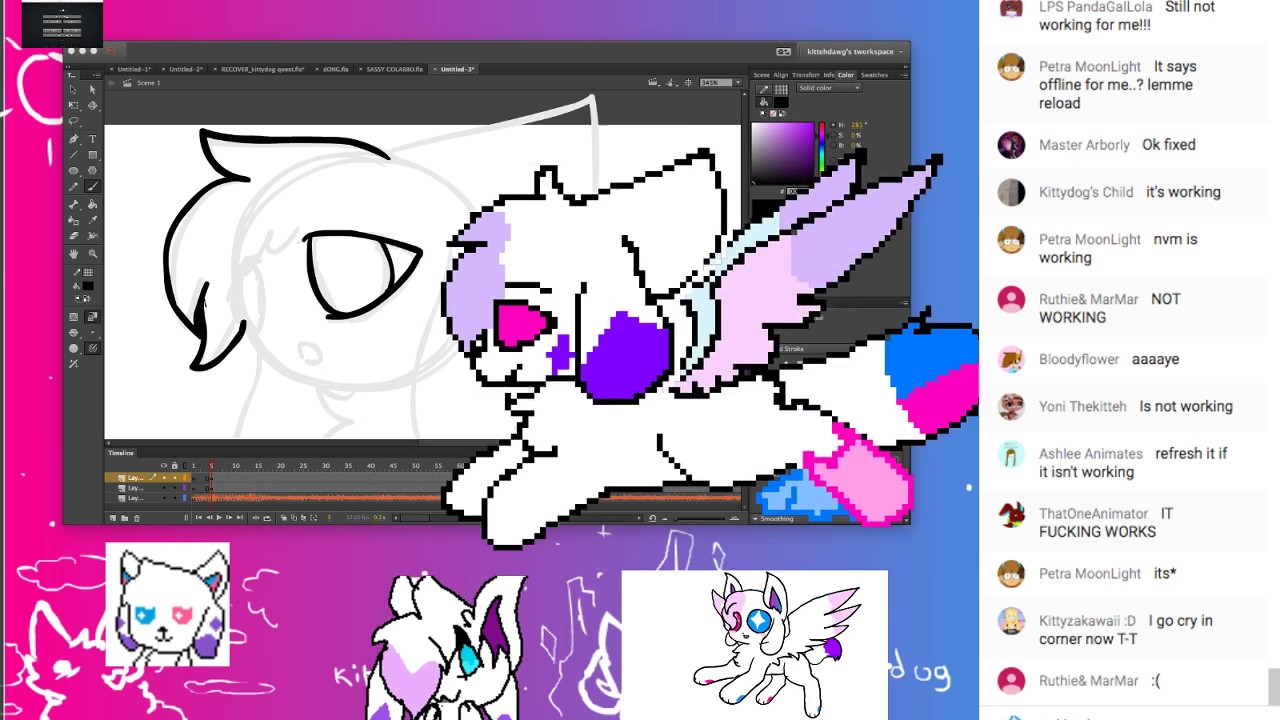Image resolution: width=1280 pixels, height=720 pixels.
Task: Toggle Onion Skin in the timeline
Action: pyautogui.click(x=284, y=517)
